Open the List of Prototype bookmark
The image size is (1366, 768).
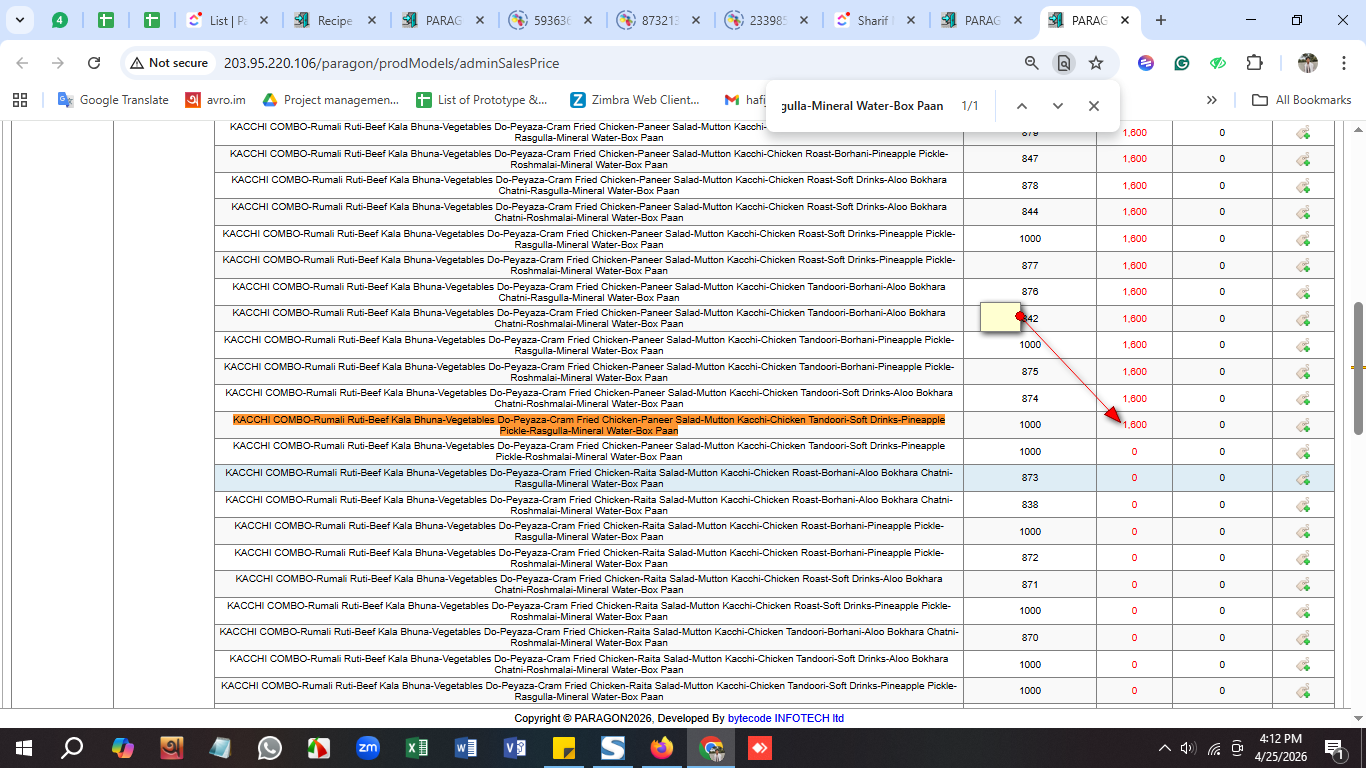click(x=482, y=100)
